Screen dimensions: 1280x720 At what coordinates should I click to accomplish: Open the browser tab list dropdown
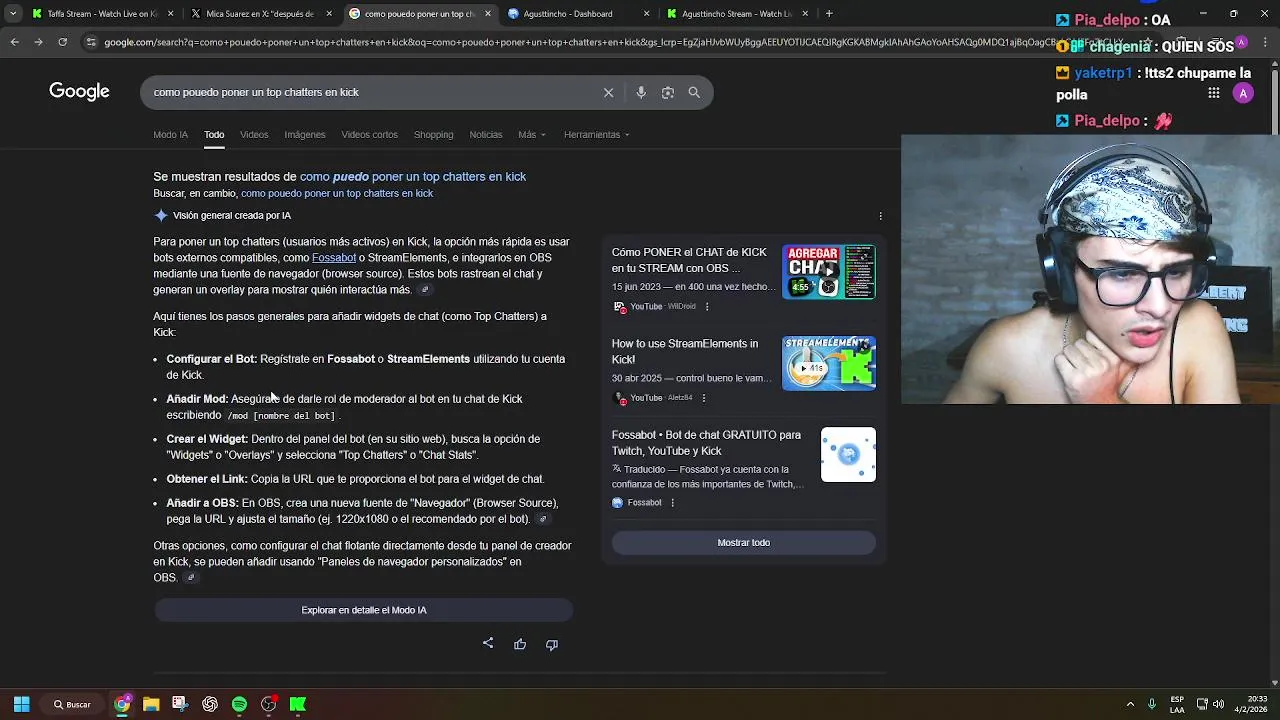pos(13,14)
